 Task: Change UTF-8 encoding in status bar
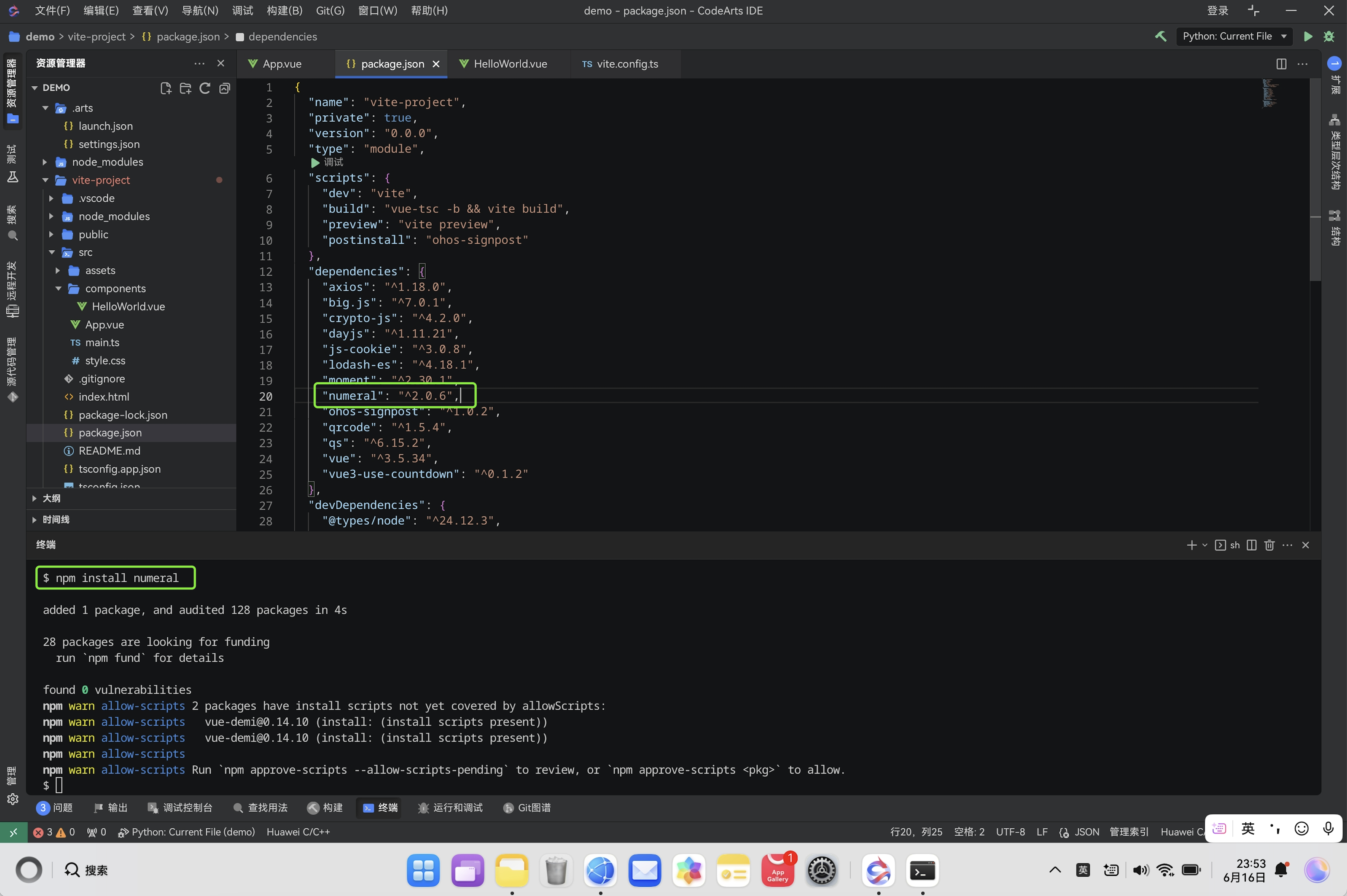coord(1010,832)
